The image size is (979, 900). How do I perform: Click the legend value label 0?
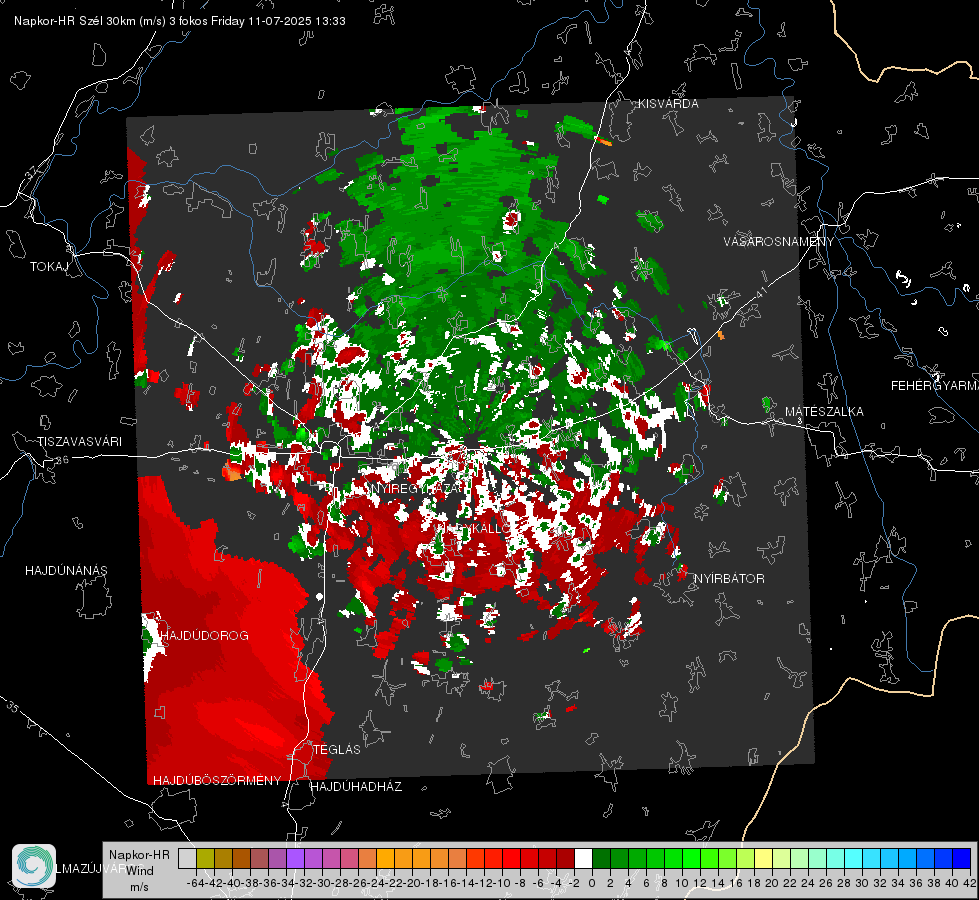tap(592, 883)
